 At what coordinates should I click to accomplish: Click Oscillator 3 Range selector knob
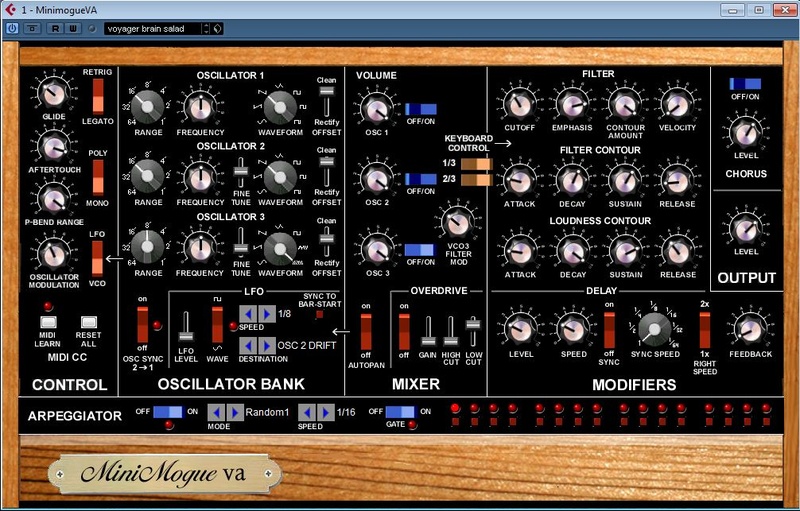[147, 247]
